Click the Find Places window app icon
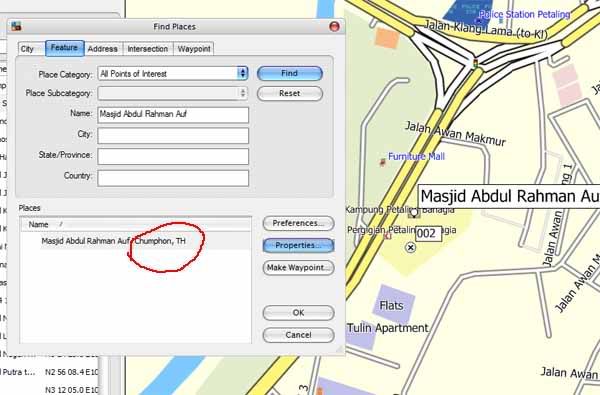The image size is (600, 395). [16, 26]
